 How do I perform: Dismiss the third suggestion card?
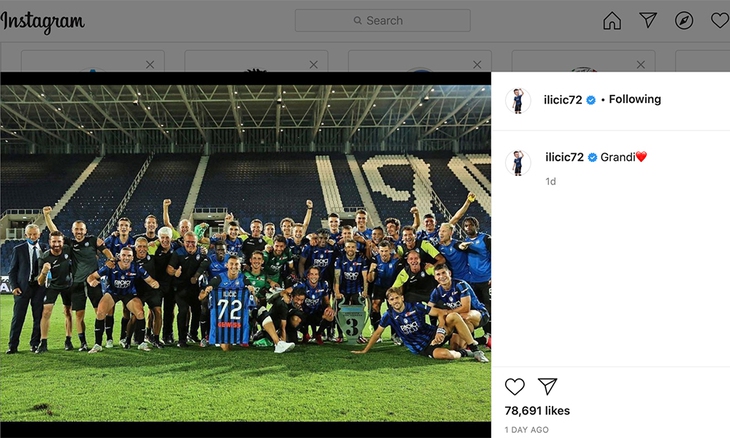[x=477, y=65]
